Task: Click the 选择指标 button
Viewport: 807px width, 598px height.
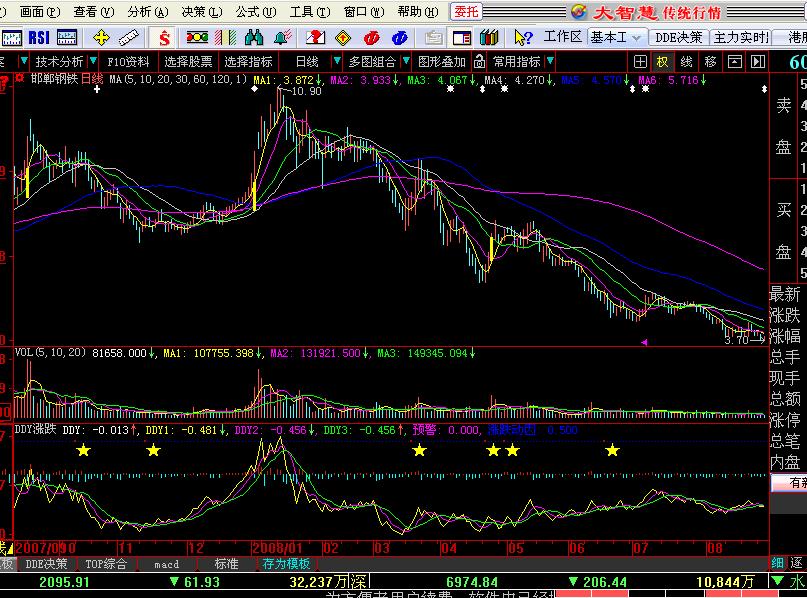Action: (248, 62)
